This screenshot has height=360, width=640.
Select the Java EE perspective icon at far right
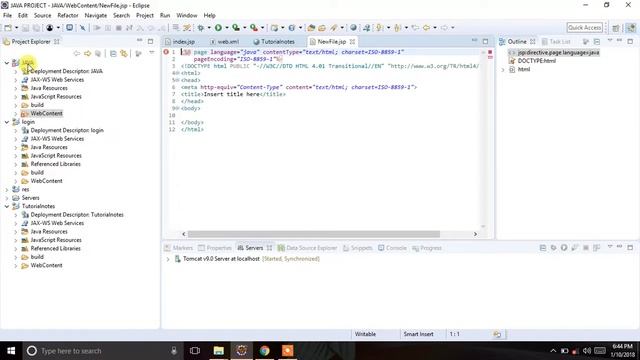click(x=631, y=28)
